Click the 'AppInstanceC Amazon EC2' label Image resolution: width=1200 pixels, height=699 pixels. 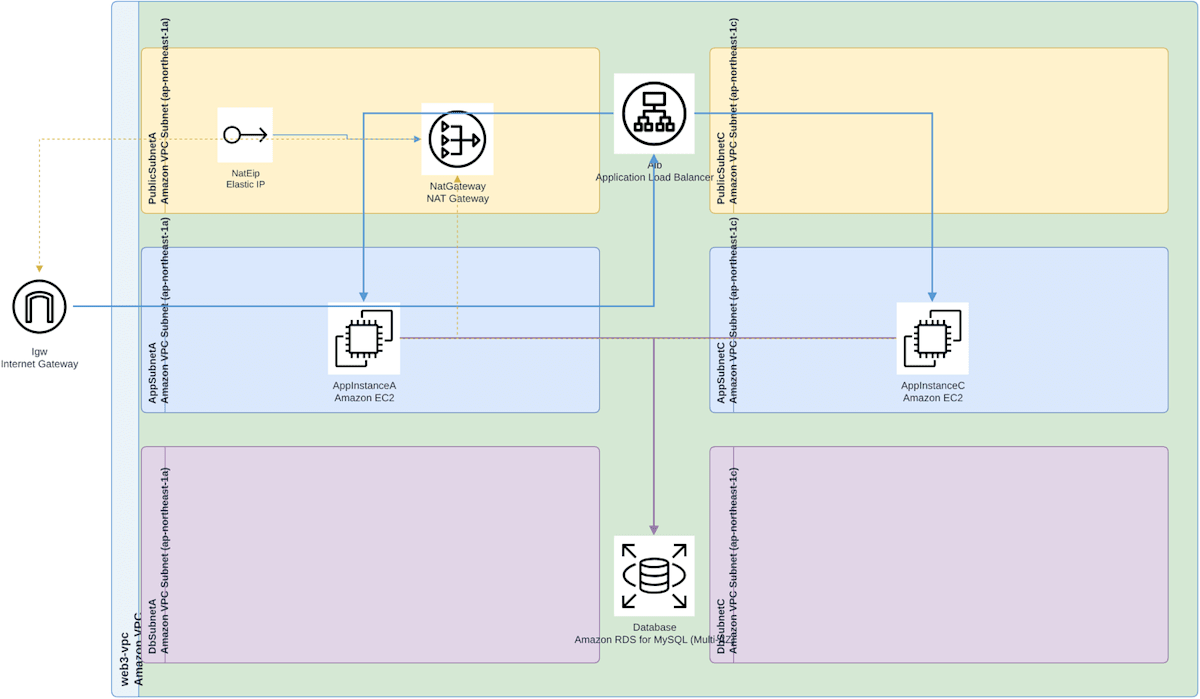932,391
